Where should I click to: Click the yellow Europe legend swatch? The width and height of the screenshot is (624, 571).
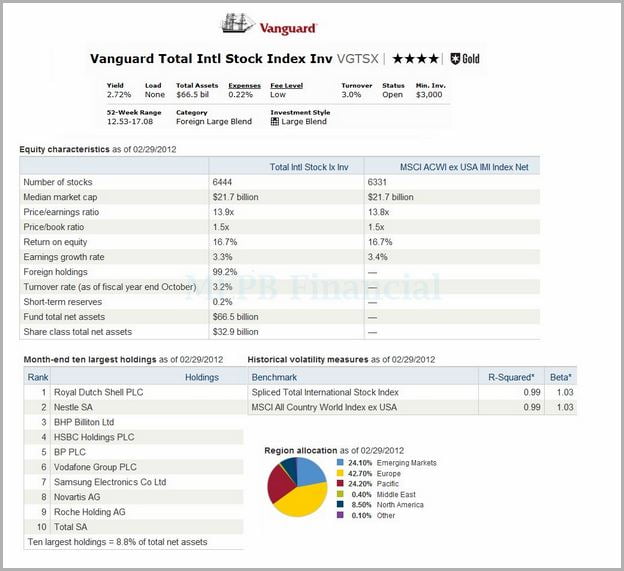(x=340, y=473)
